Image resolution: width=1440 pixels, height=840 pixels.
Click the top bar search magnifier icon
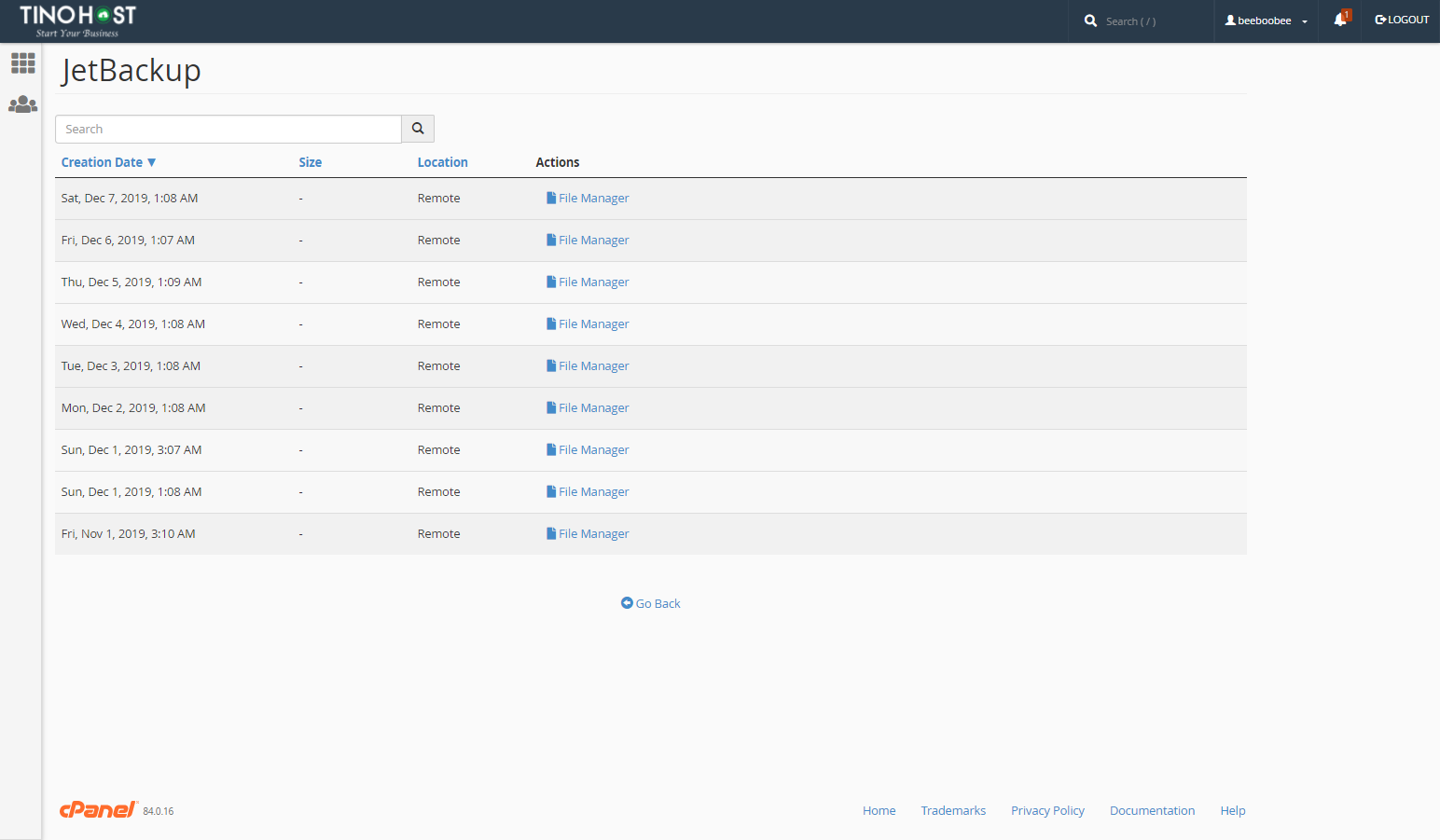1090,21
